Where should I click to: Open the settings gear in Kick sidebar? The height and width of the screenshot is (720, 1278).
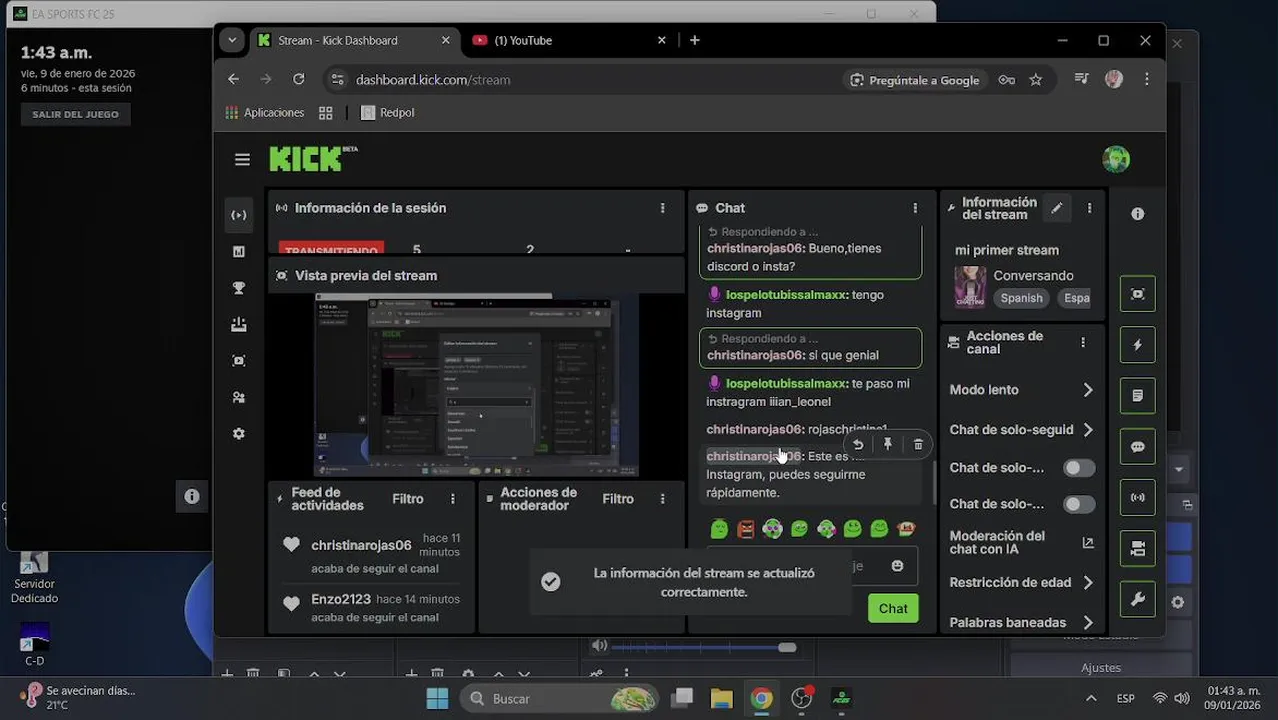click(239, 434)
